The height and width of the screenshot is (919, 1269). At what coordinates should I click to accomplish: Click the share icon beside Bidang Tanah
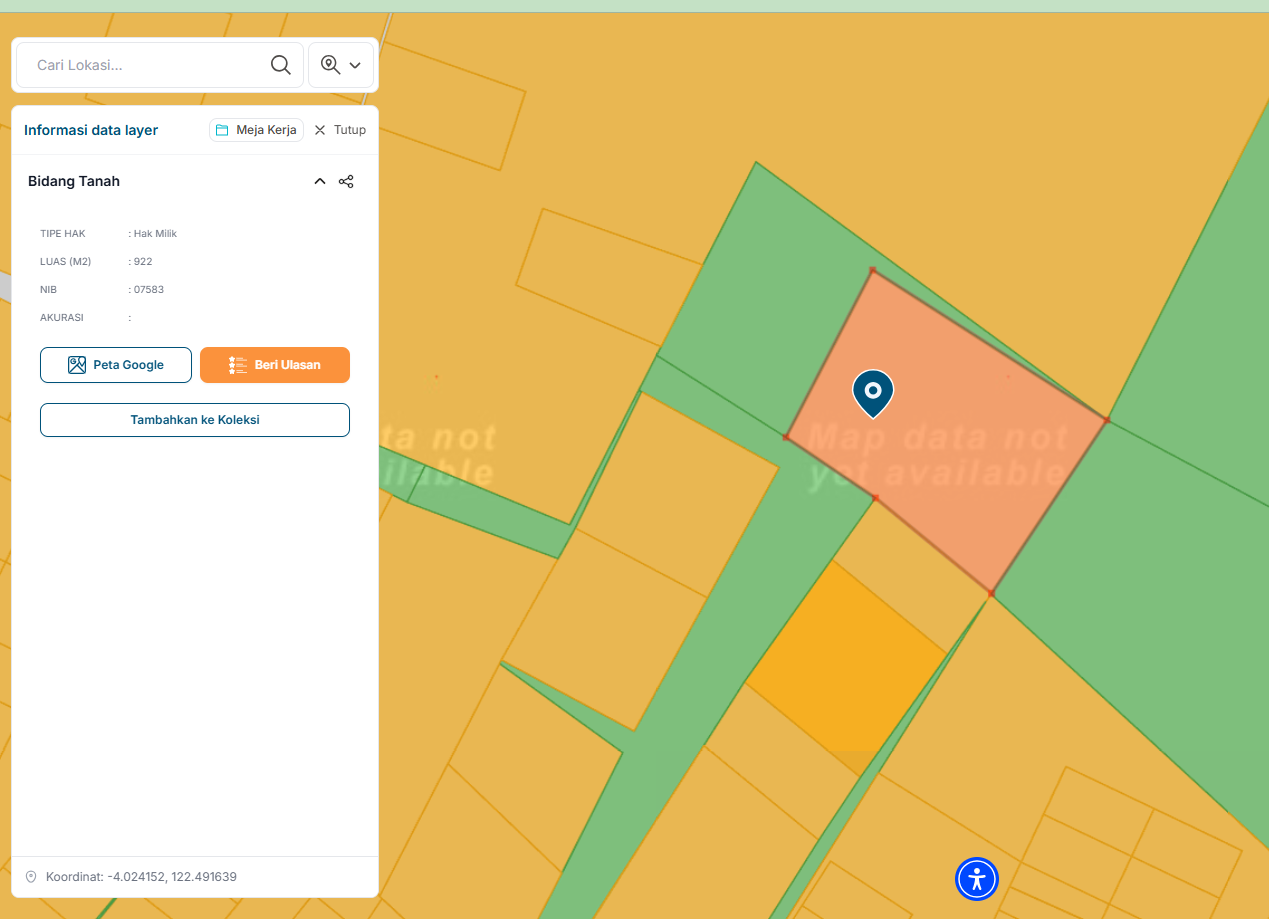coord(346,181)
